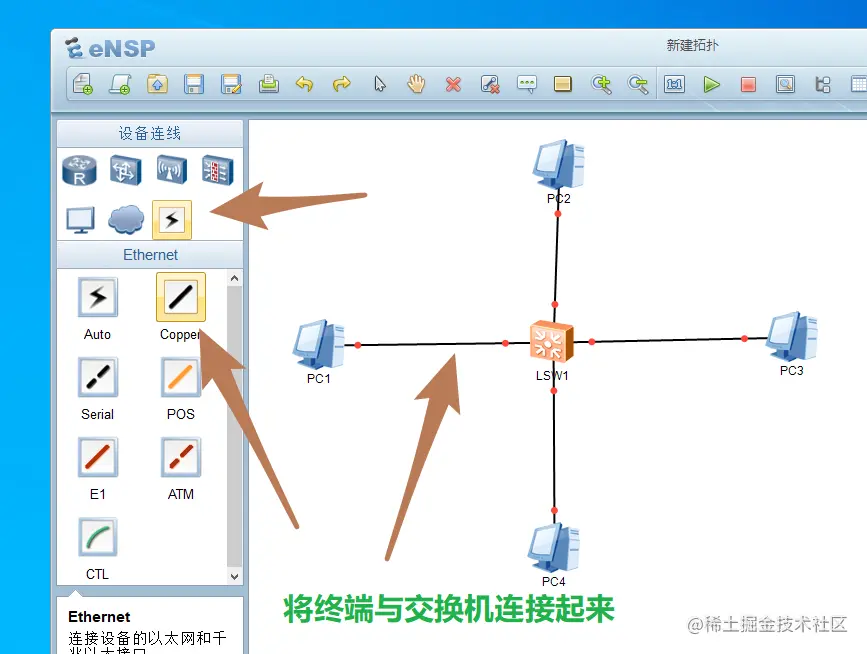867x654 pixels.
Task: Select the Switch device category
Action: [126, 170]
